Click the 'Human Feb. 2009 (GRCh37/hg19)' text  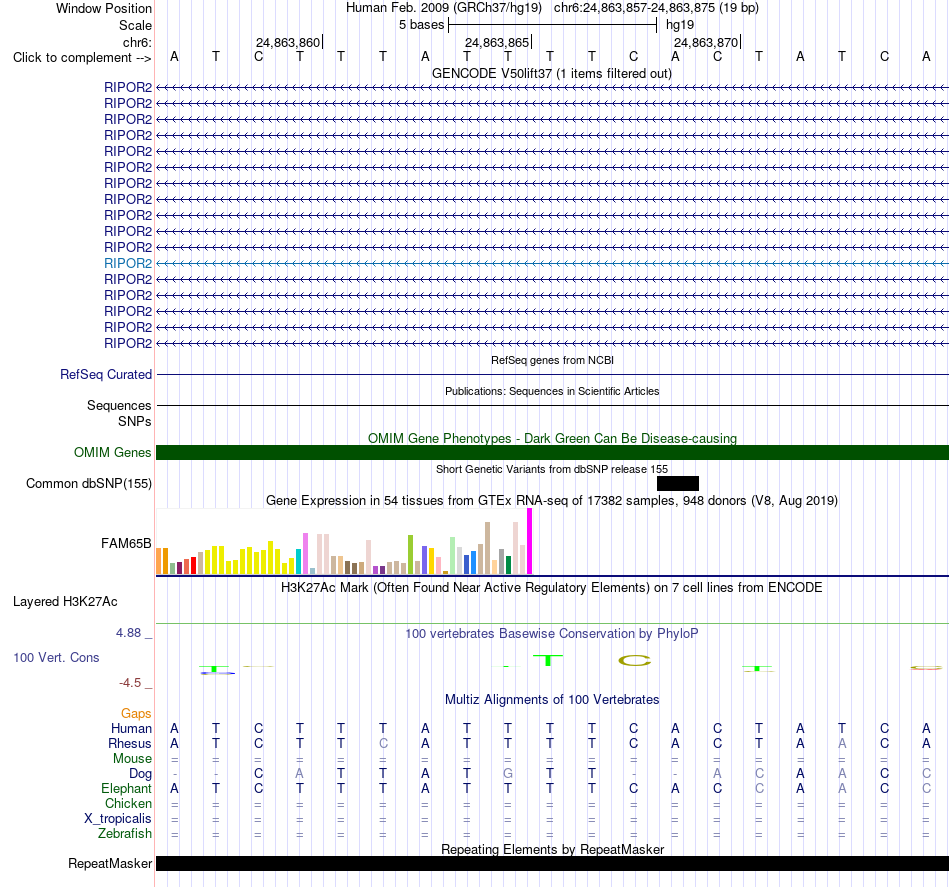444,8
